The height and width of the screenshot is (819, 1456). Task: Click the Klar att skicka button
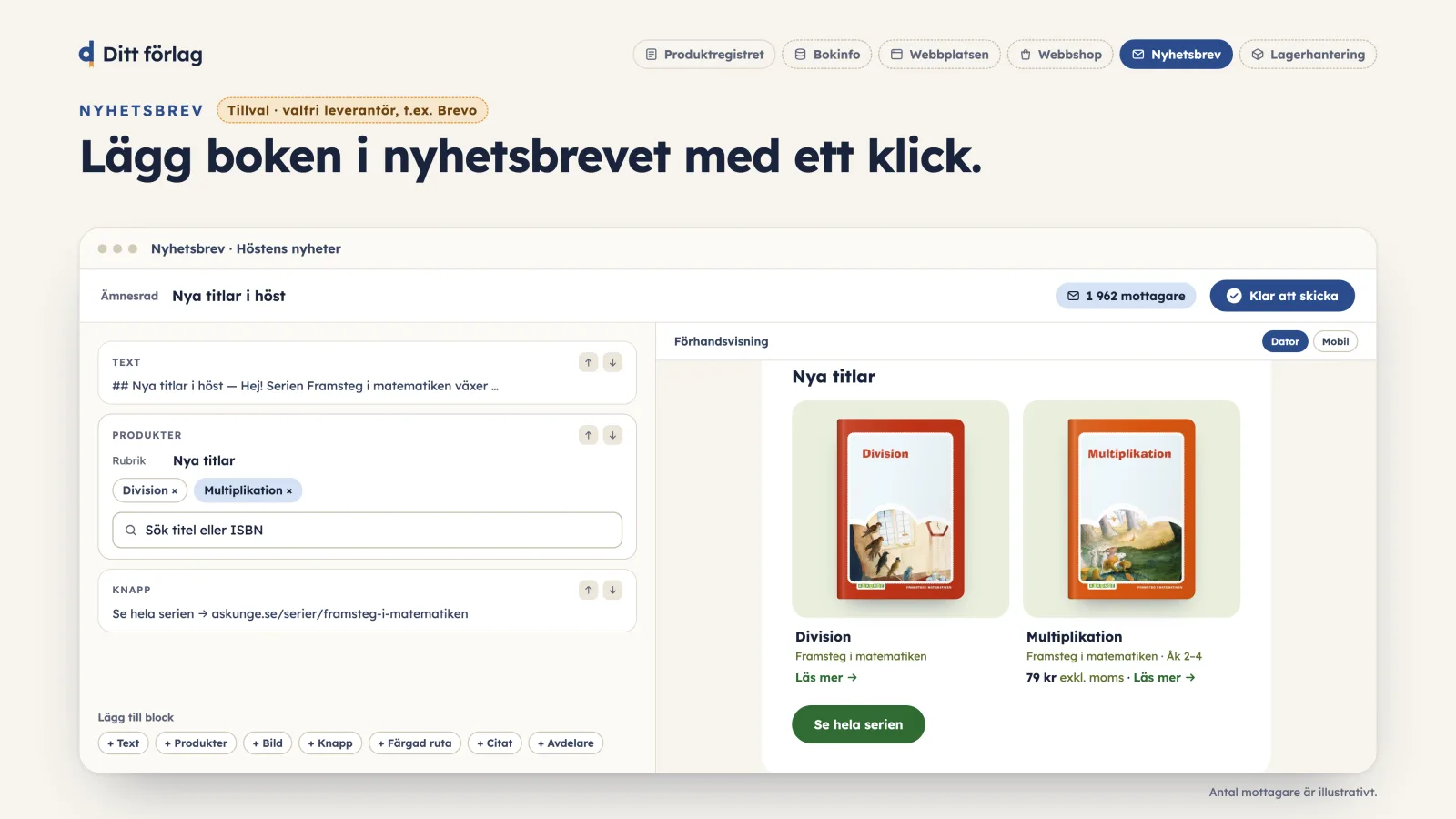pos(1282,296)
